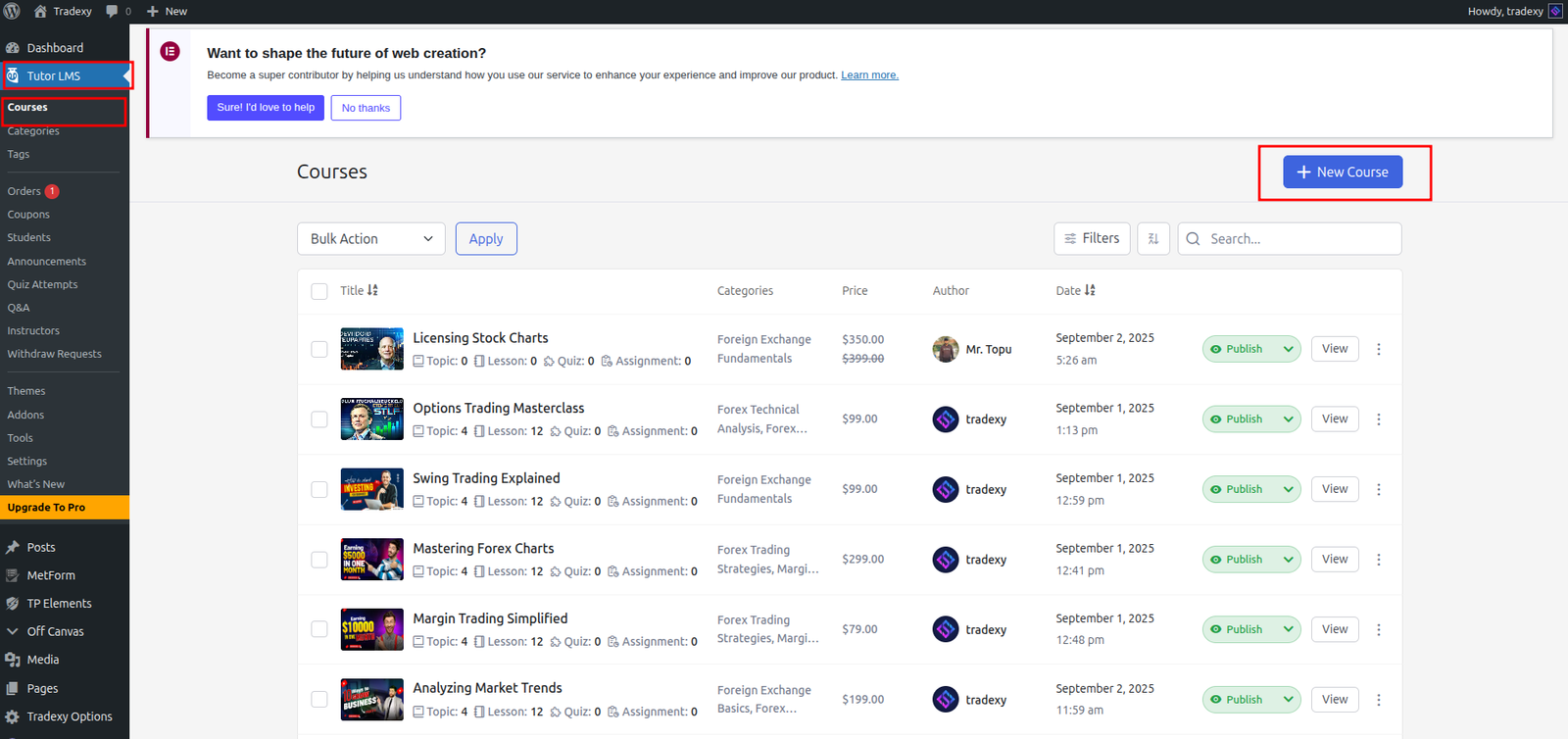
Task: Sort courses by the Date sort icon
Action: (1090, 290)
